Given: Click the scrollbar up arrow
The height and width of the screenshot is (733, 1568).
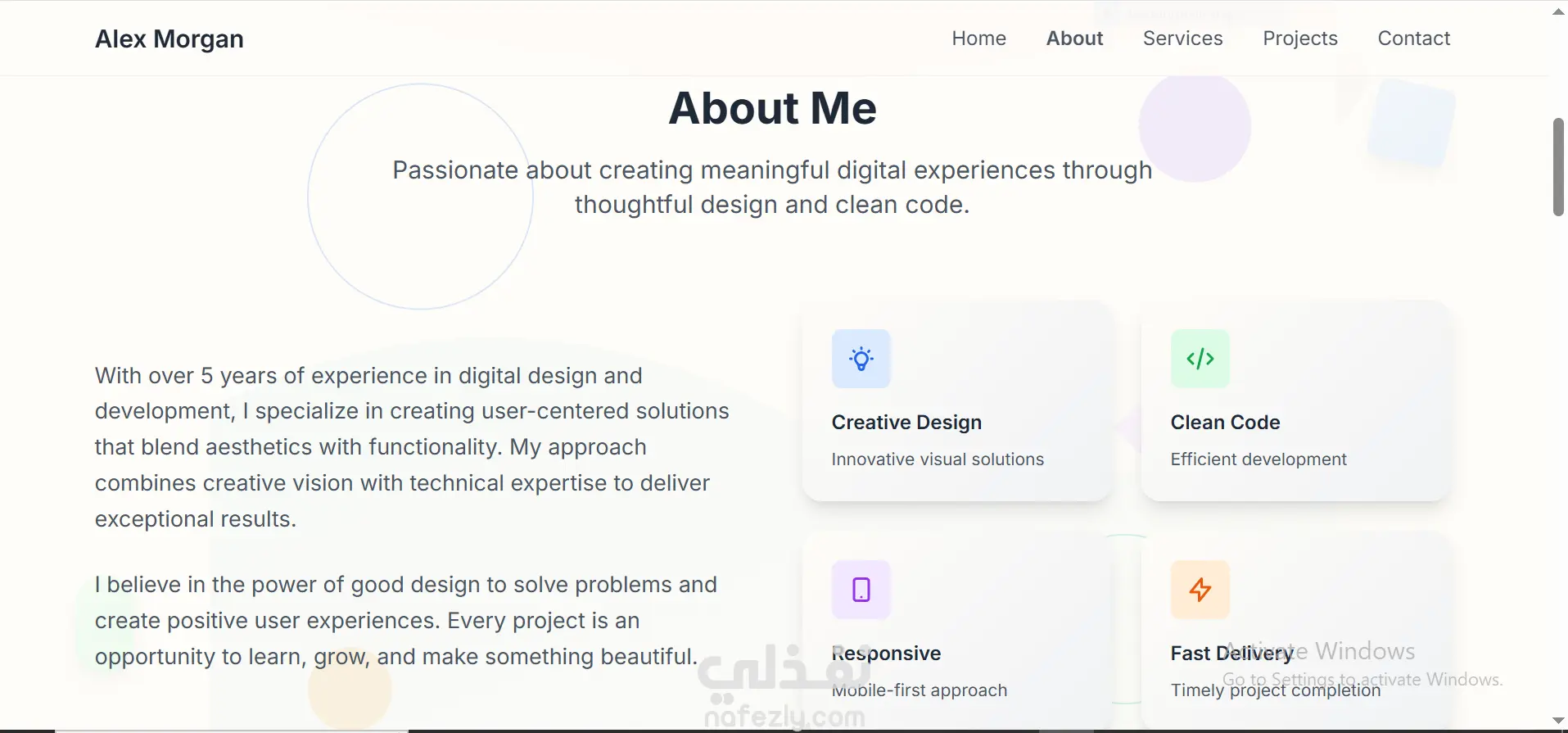Looking at the screenshot, I should [x=1558, y=11].
